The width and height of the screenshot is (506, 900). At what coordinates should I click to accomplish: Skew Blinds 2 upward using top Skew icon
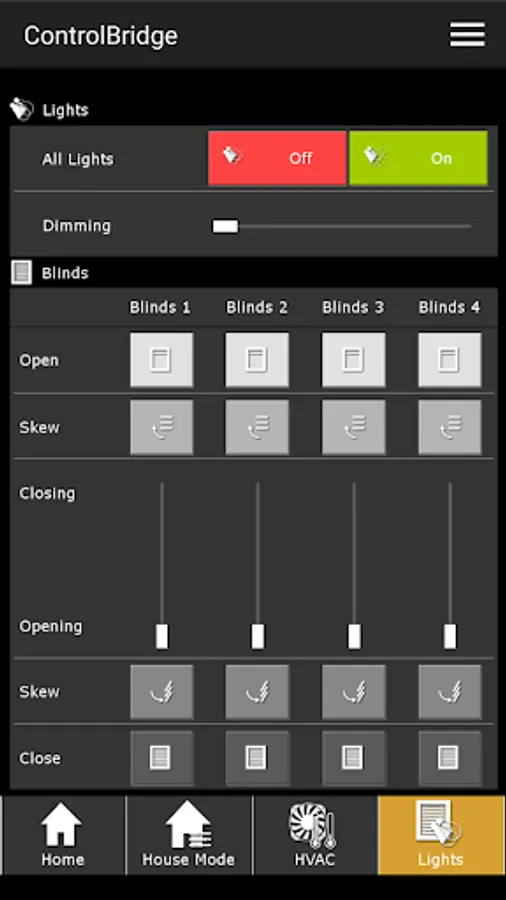257,428
